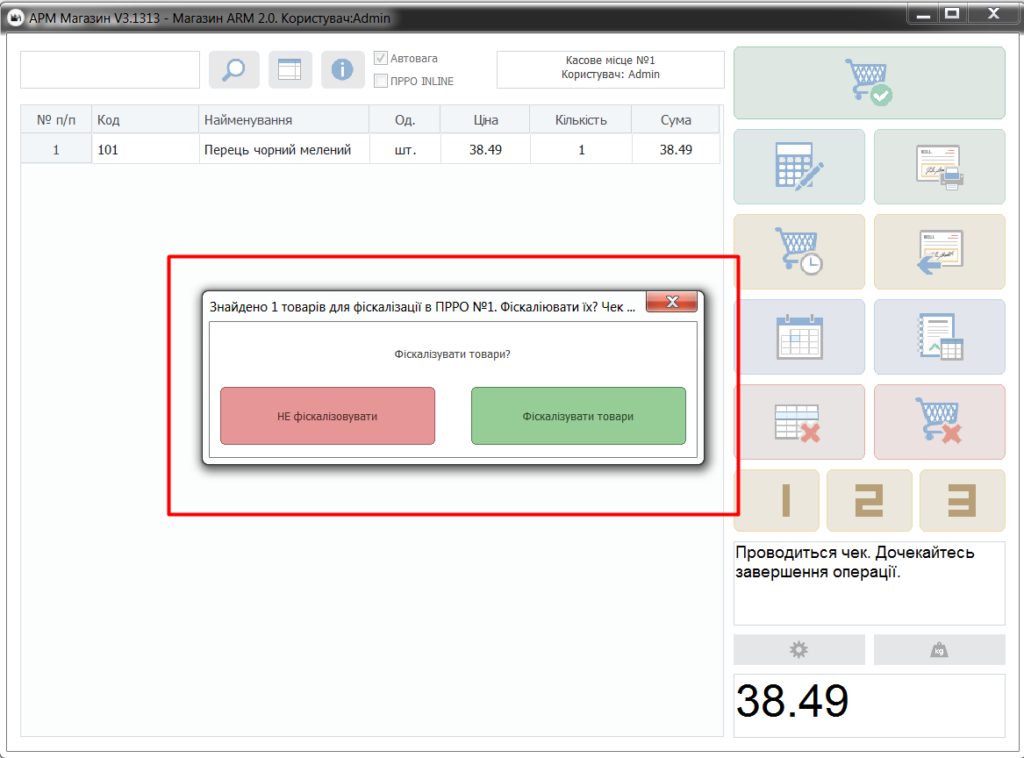The width and height of the screenshot is (1024, 758).
Task: Enable the ПРРО INLINE checkbox
Action: [381, 81]
